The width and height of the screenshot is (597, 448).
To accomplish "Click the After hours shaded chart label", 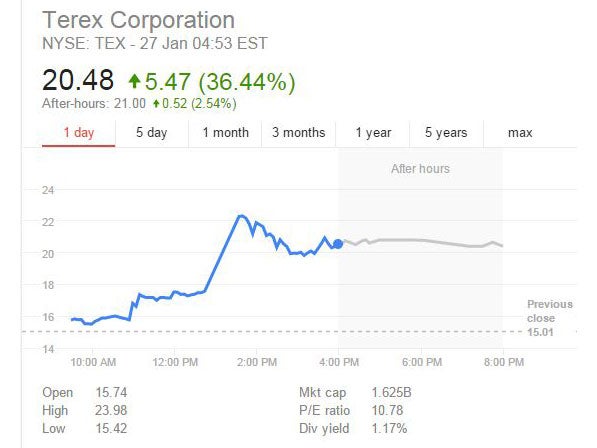I will (x=420, y=169).
